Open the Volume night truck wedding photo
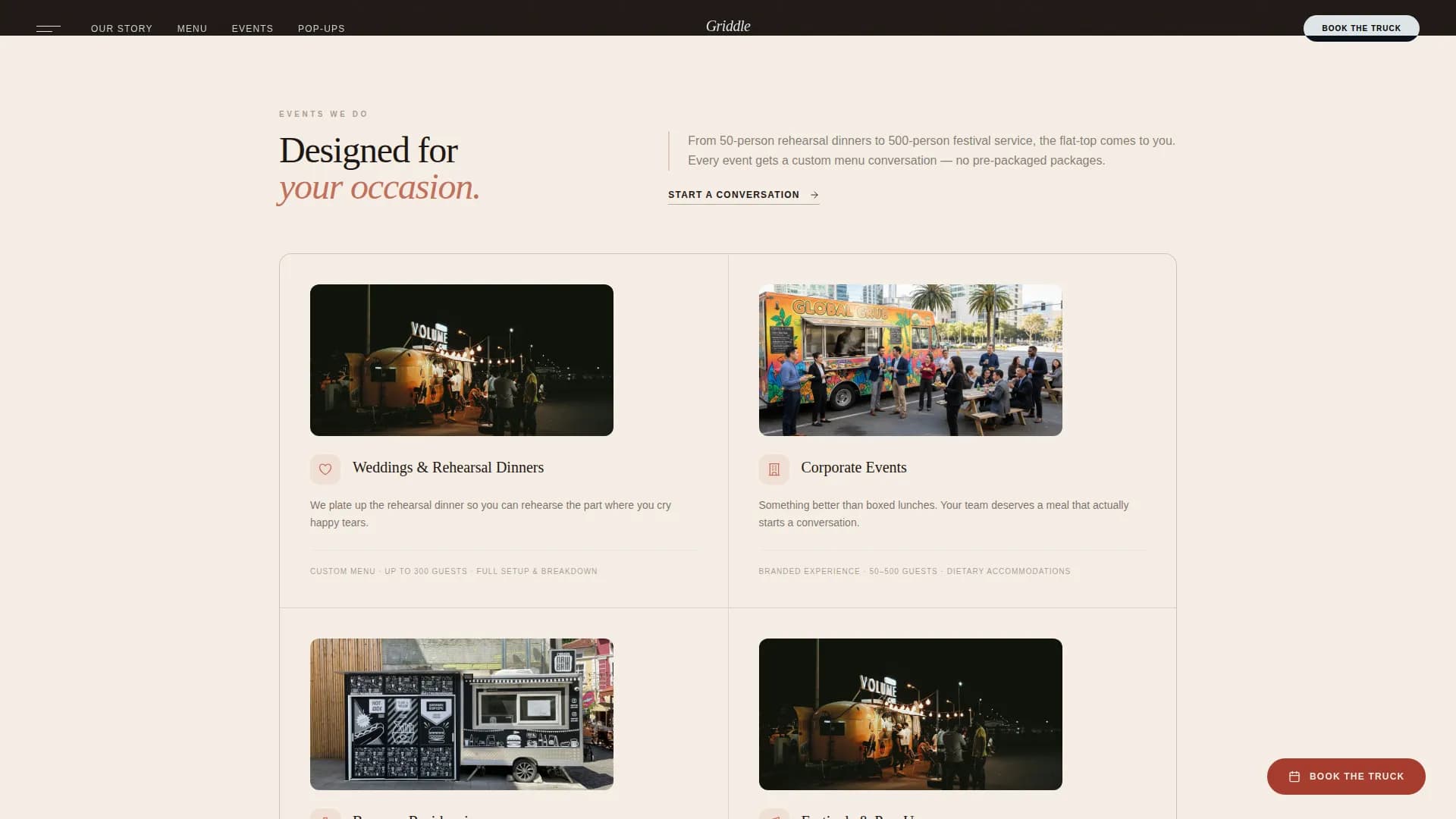The image size is (1456, 819). coord(462,360)
